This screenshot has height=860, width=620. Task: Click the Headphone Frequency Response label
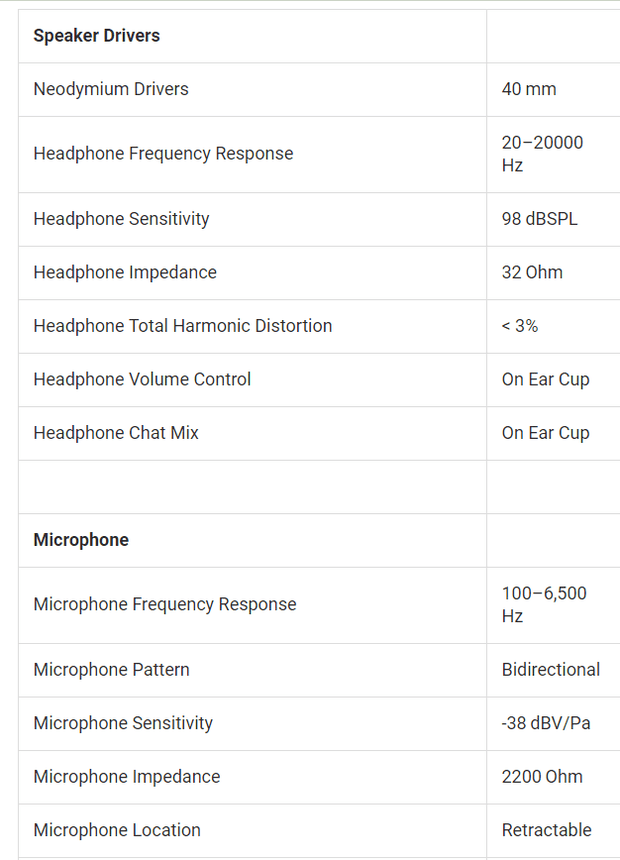pyautogui.click(x=163, y=153)
